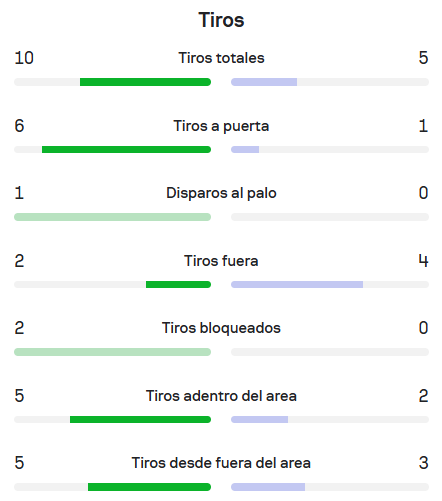442x501 pixels.
Task: Click the Tiros section heading
Action: (221, 20)
